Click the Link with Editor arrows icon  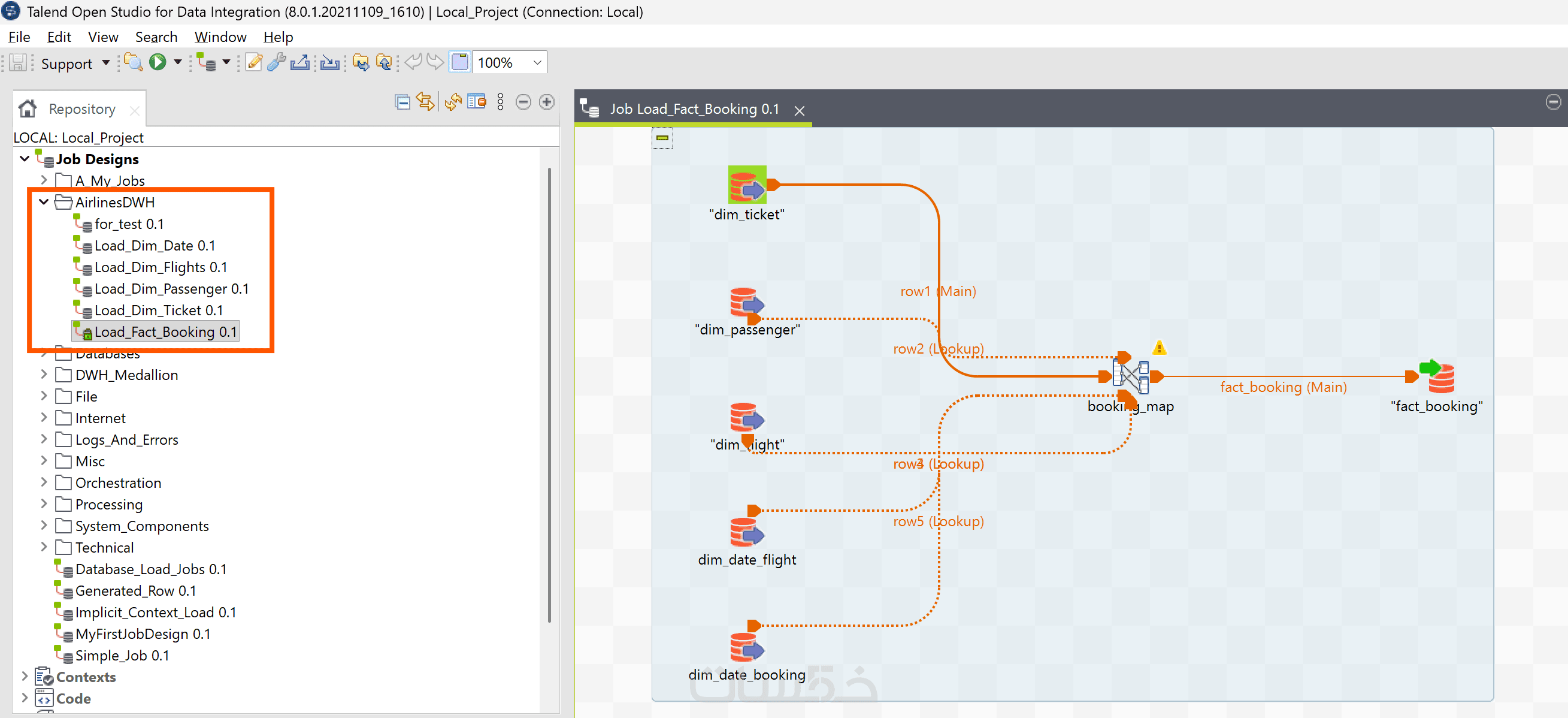click(x=425, y=102)
